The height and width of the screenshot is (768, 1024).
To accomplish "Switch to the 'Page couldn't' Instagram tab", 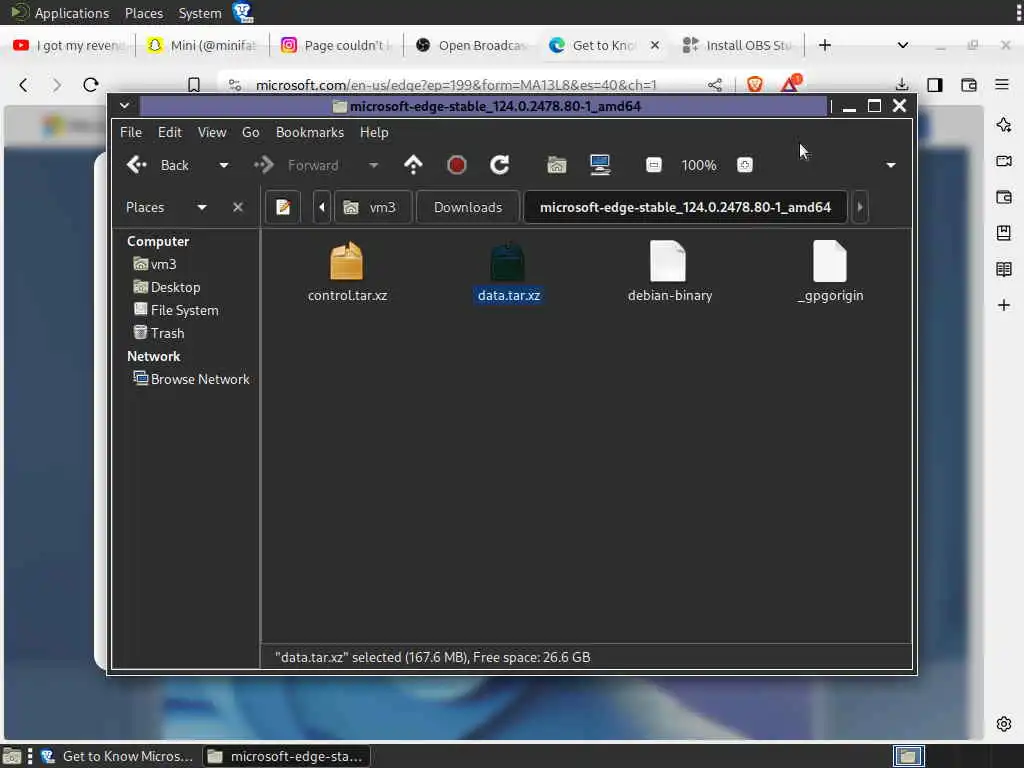I will click(336, 45).
